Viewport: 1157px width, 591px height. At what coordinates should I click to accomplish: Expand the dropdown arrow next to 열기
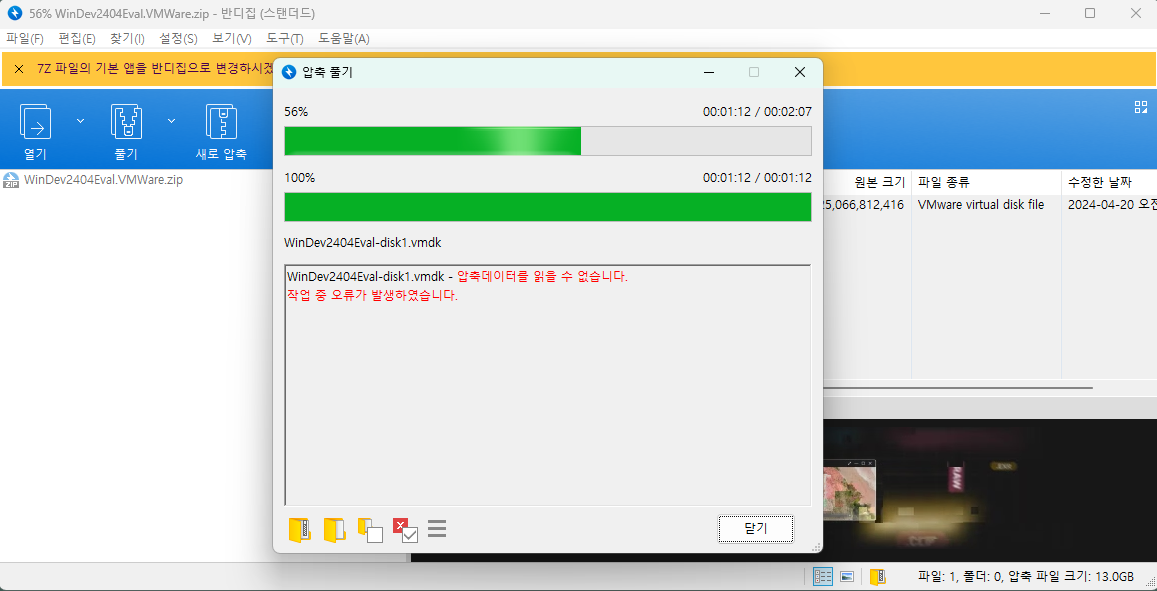tap(80, 120)
